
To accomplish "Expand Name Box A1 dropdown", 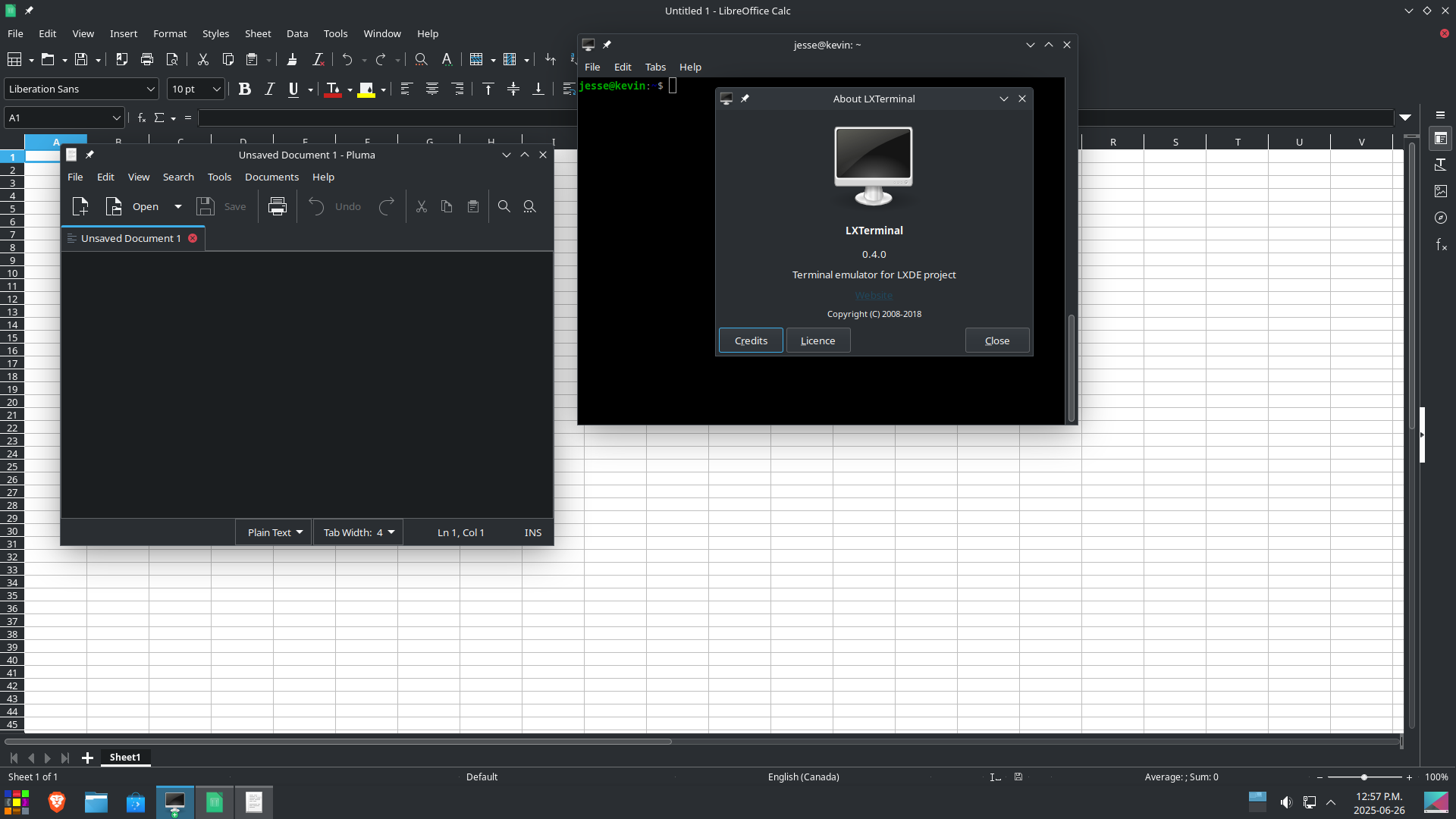I will [x=116, y=118].
